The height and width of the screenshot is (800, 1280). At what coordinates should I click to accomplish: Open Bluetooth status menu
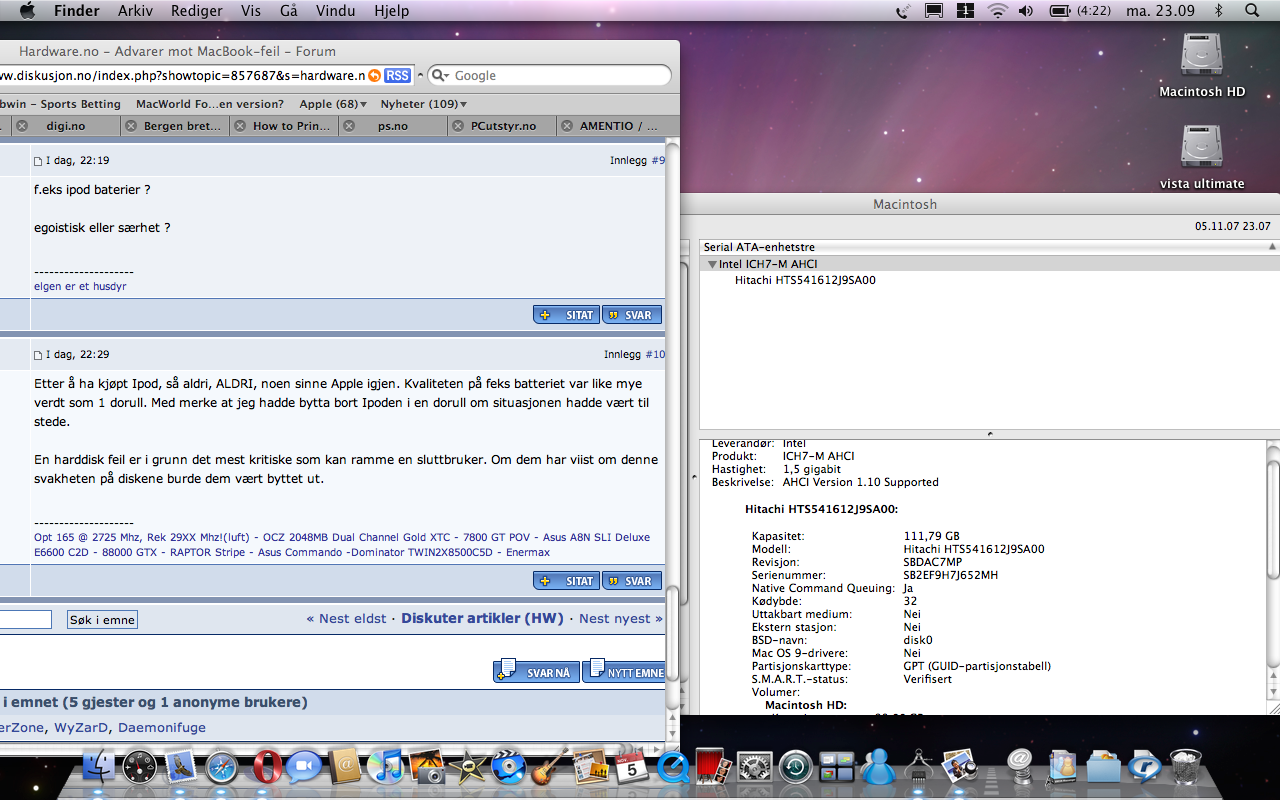point(1218,11)
